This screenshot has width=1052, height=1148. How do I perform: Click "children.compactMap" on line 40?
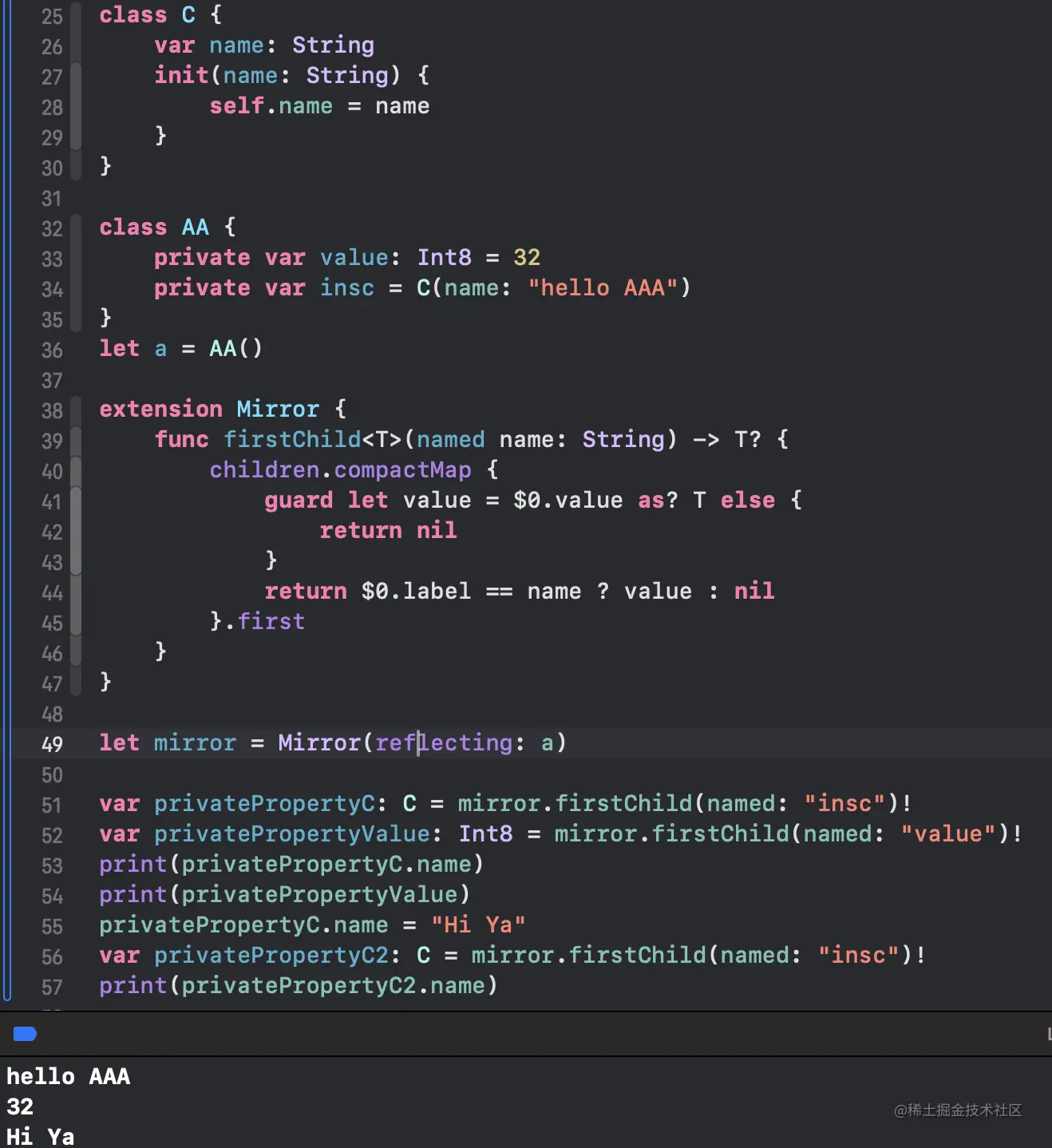[x=341, y=470]
